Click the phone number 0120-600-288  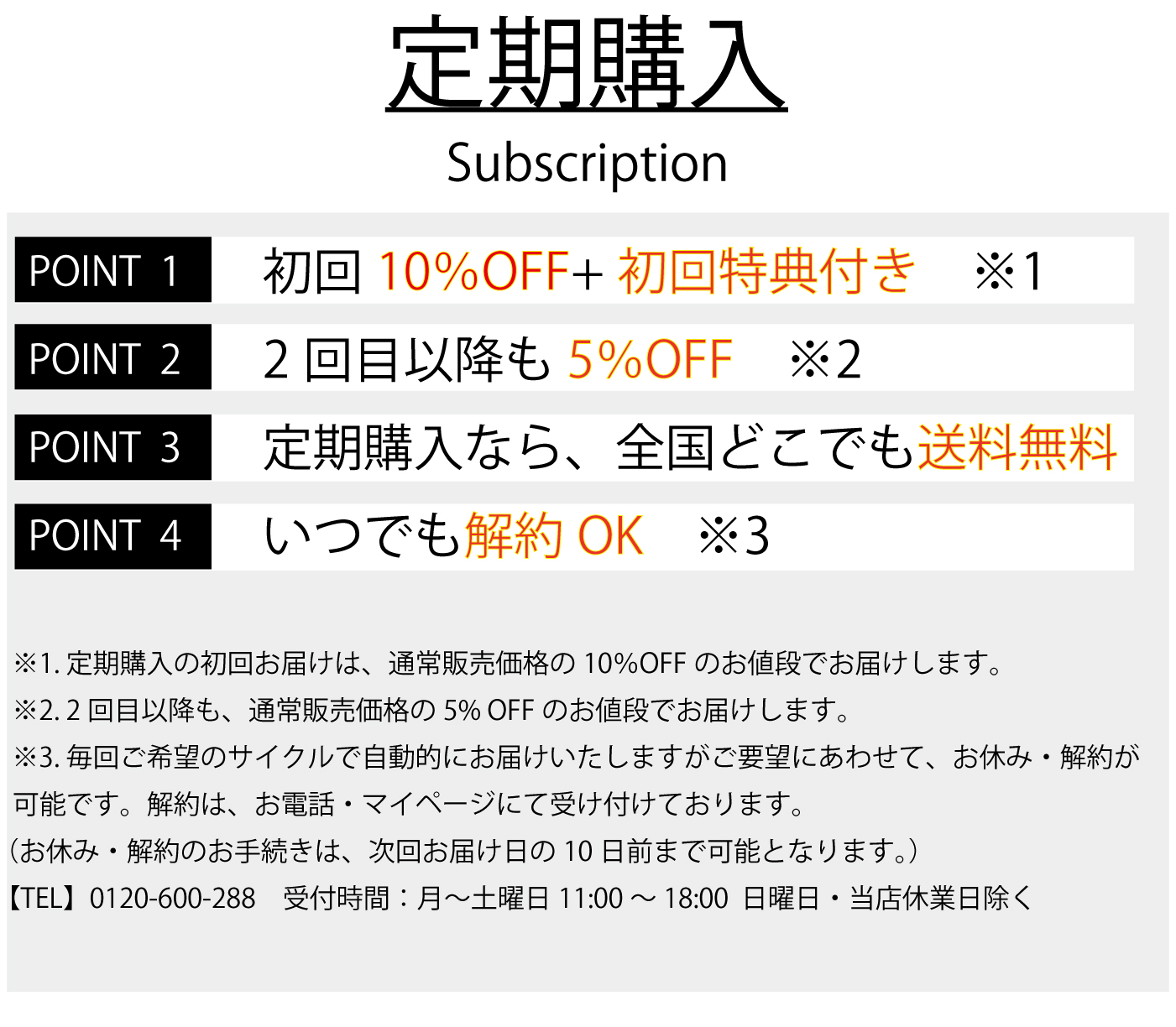pyautogui.click(x=172, y=899)
